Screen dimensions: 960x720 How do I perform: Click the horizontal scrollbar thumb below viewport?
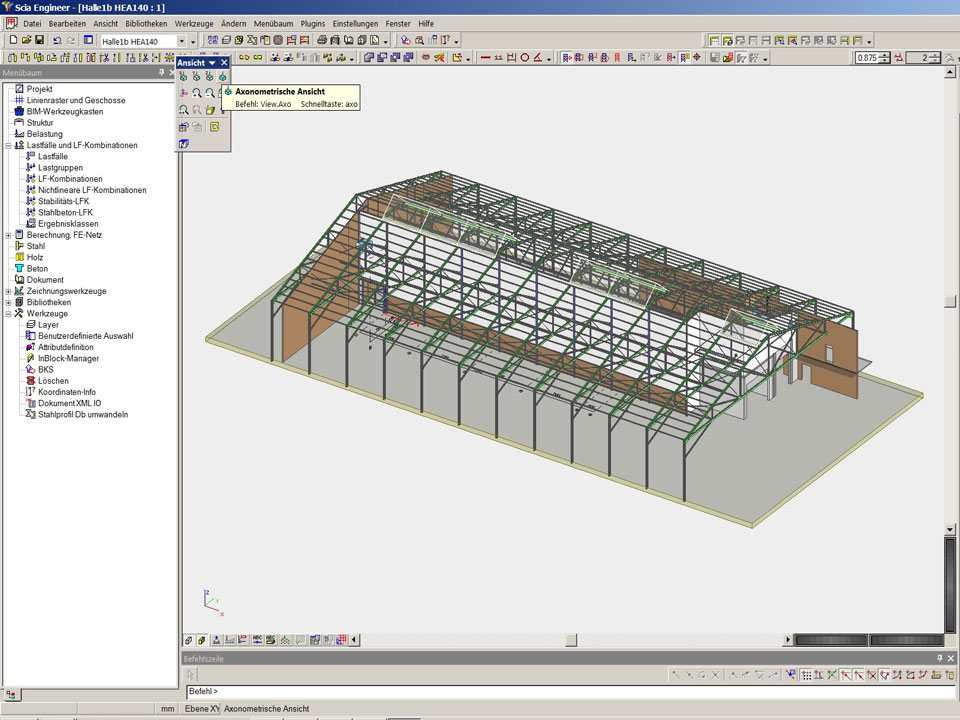[570, 640]
